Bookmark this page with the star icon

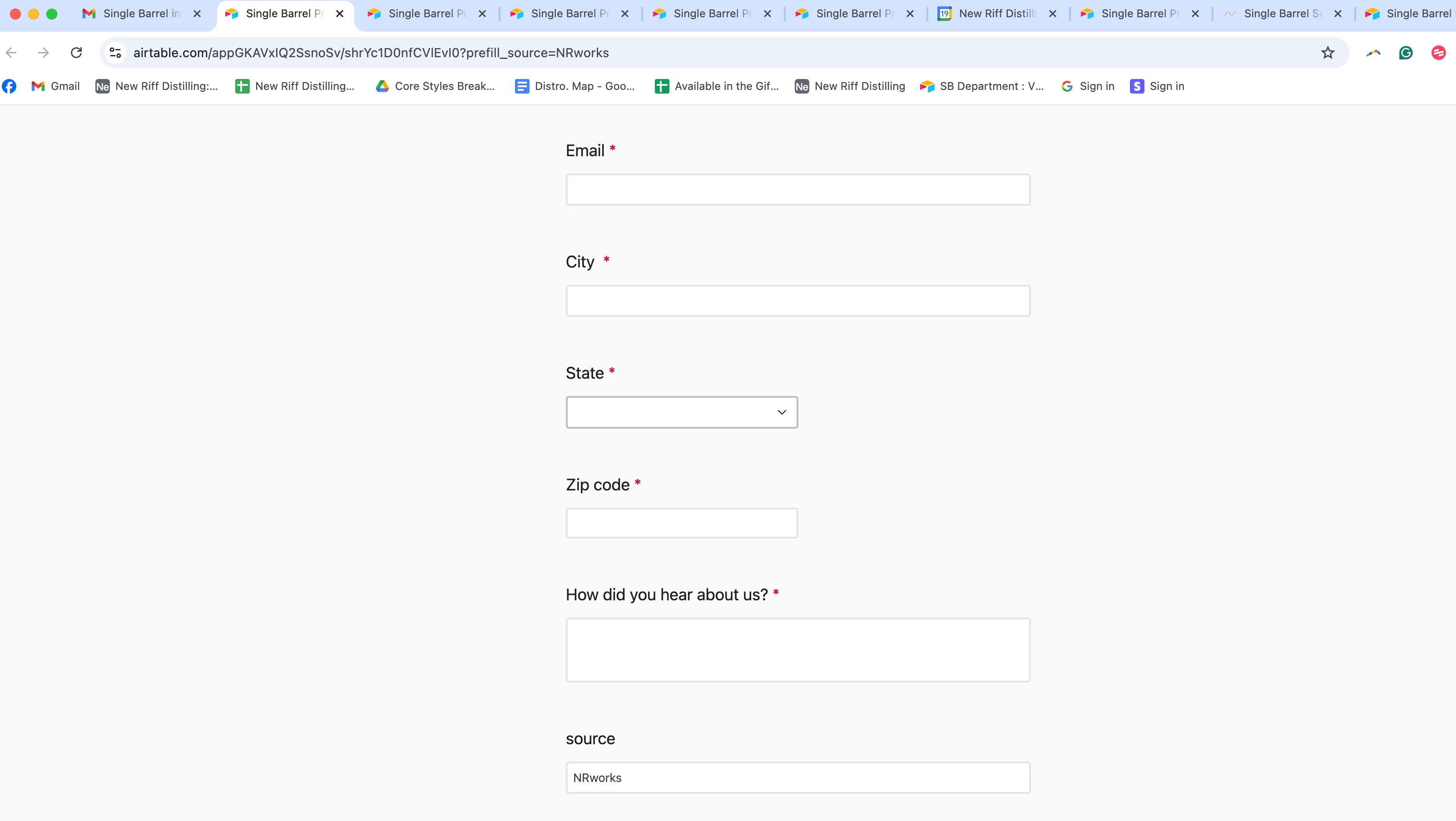click(1327, 53)
